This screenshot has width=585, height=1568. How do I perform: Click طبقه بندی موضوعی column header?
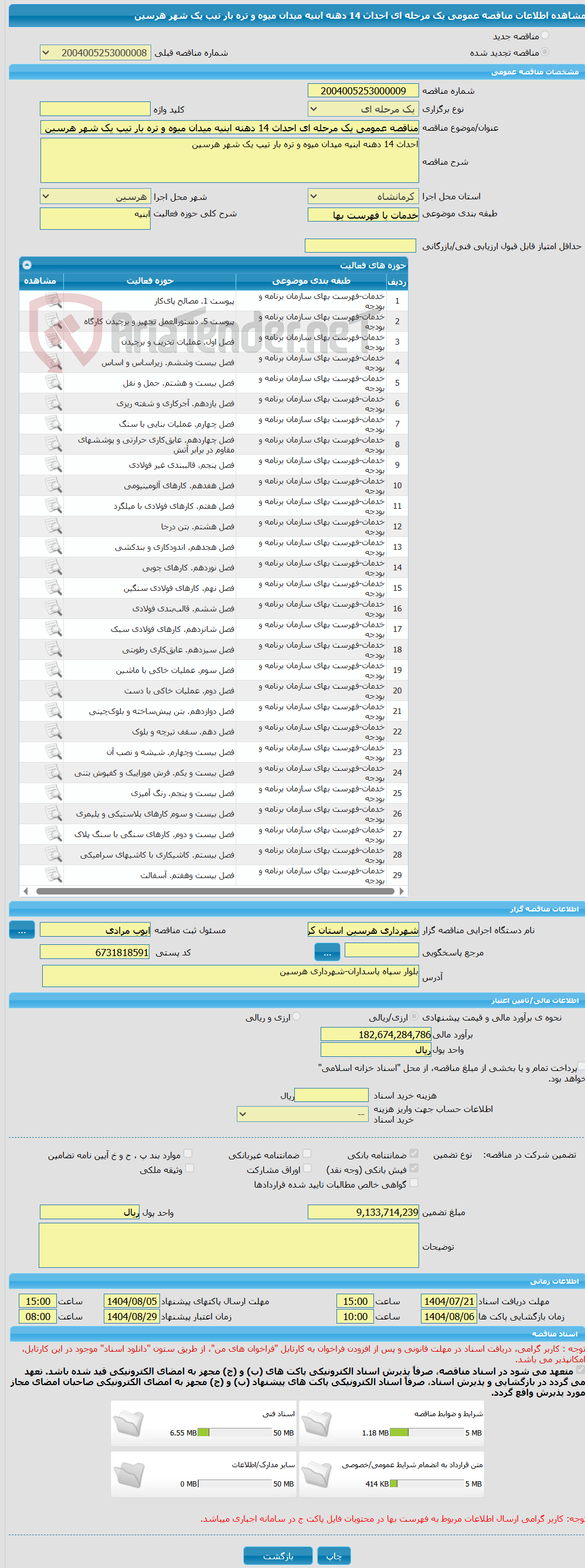point(311,281)
